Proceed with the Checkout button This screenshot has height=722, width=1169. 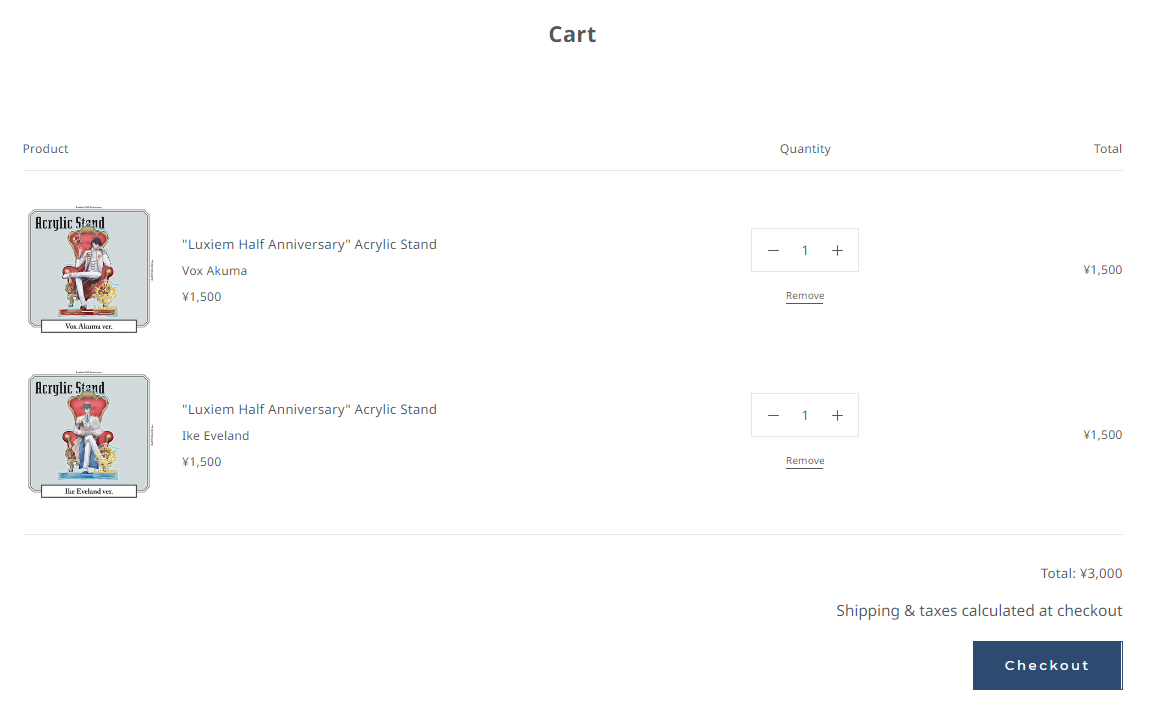click(1047, 666)
